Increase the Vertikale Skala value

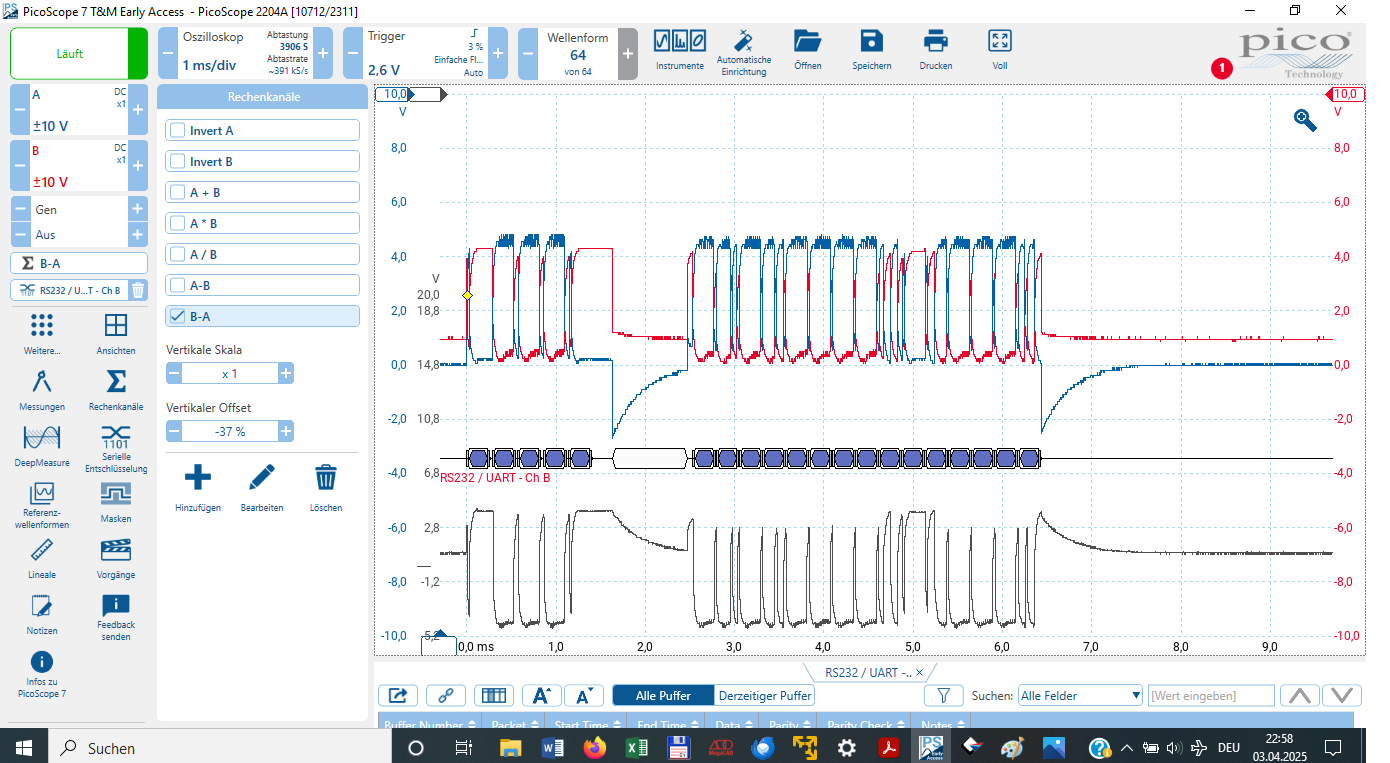point(286,373)
